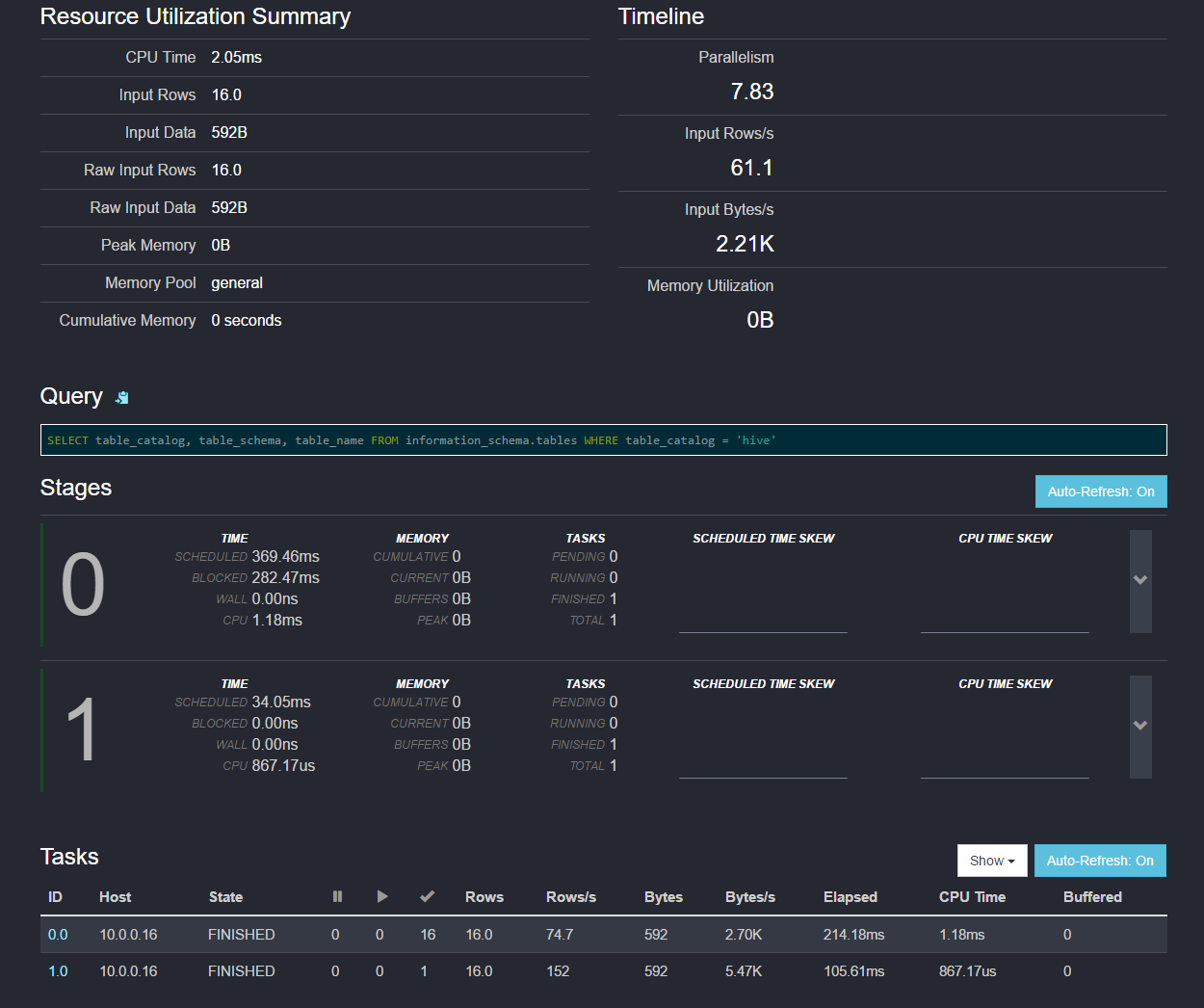Click stage 0 scheduled time 369.46ms
The height and width of the screenshot is (1008, 1204).
(286, 557)
